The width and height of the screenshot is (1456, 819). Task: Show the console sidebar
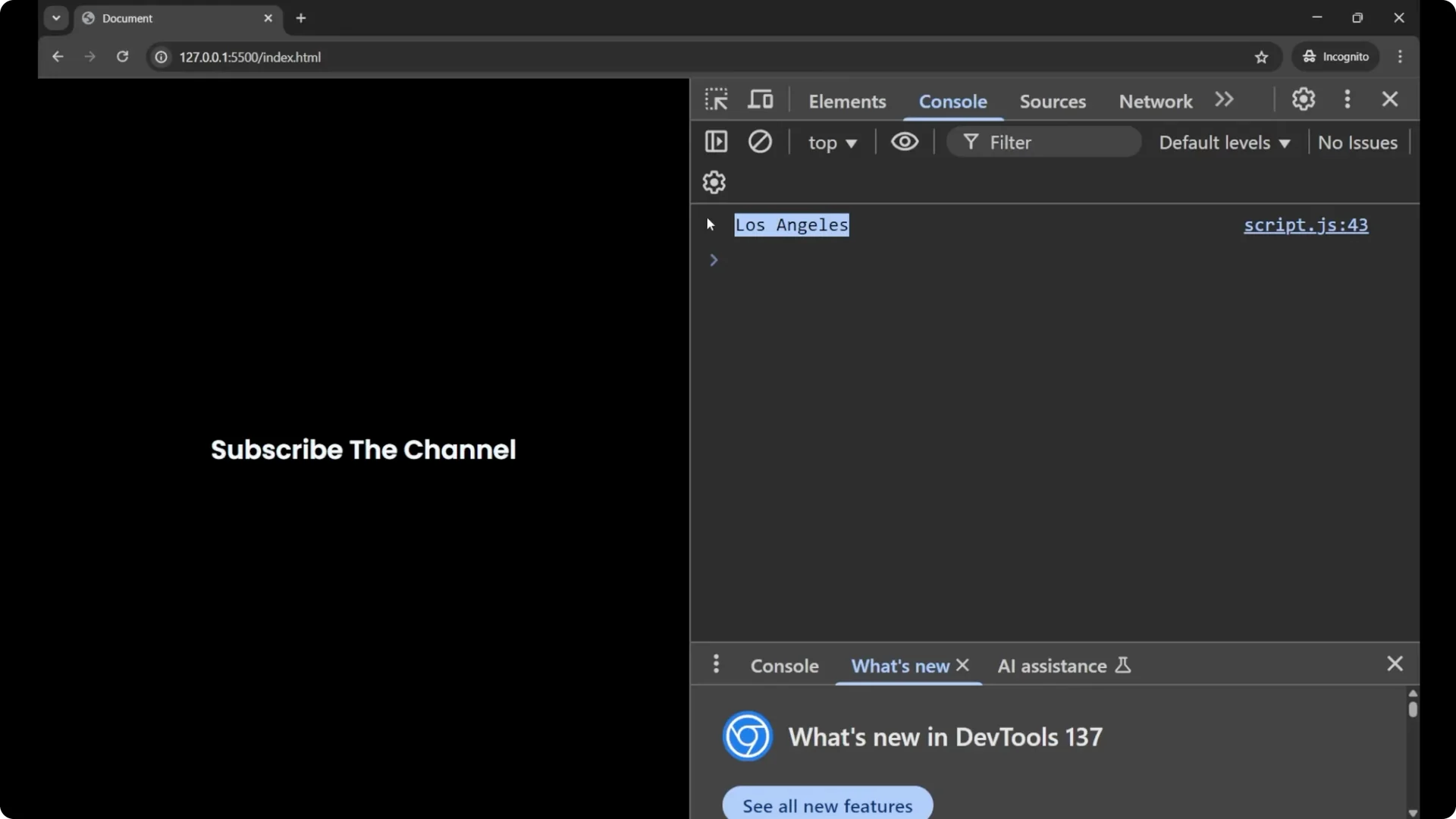coord(716,142)
